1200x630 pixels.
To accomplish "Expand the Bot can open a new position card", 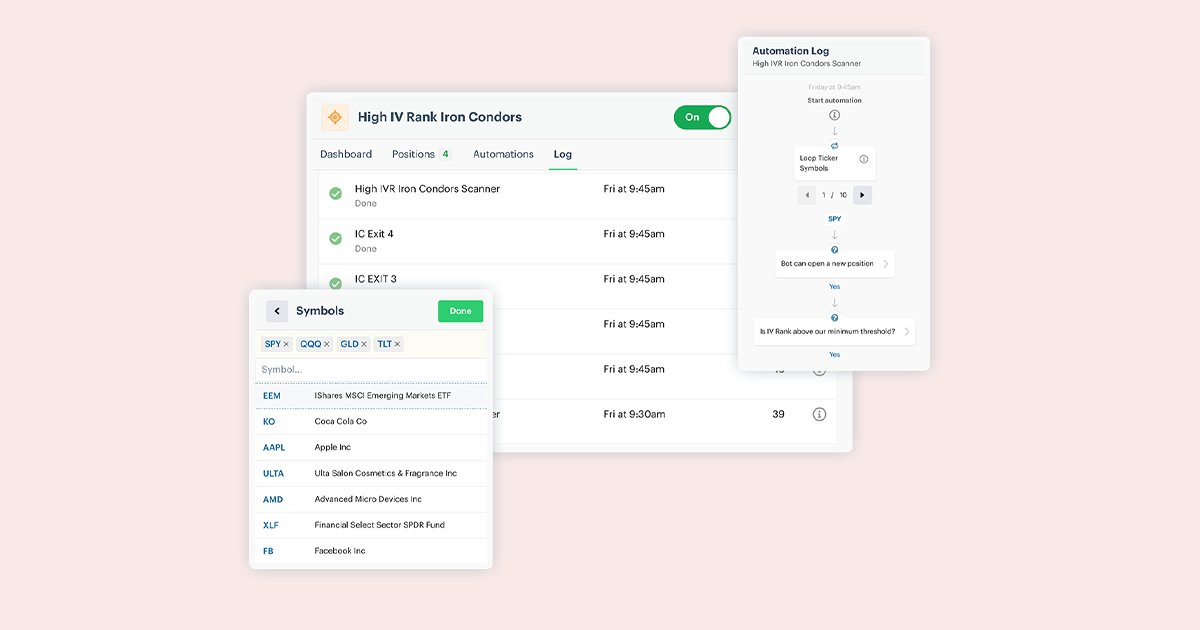I will 887,264.
